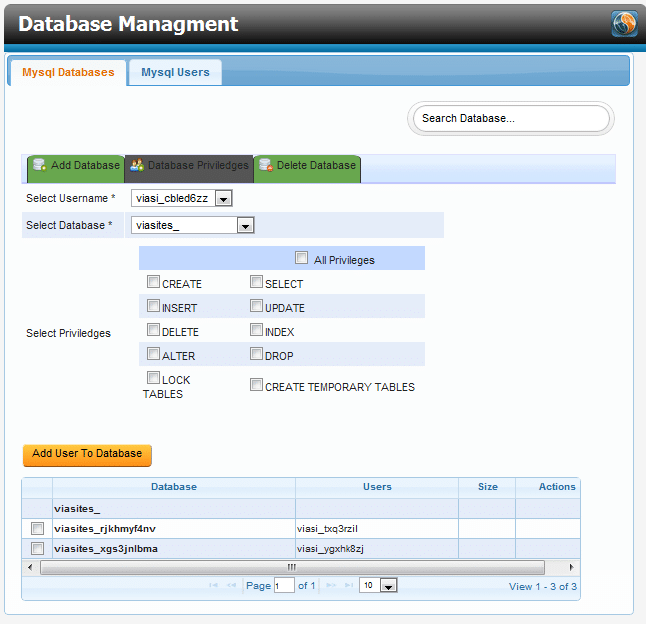This screenshot has height=624, width=646.
Task: Click the globe logo icon in header
Action: [x=625, y=24]
